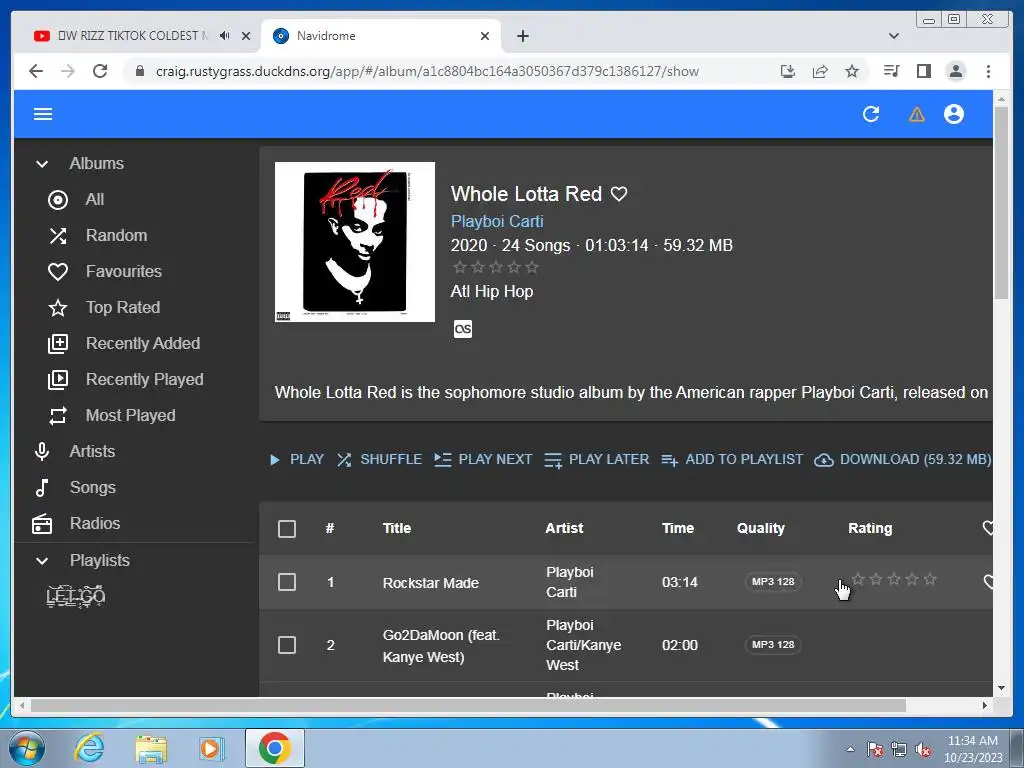
Task: Sort by the Rating column header
Action: 870,528
